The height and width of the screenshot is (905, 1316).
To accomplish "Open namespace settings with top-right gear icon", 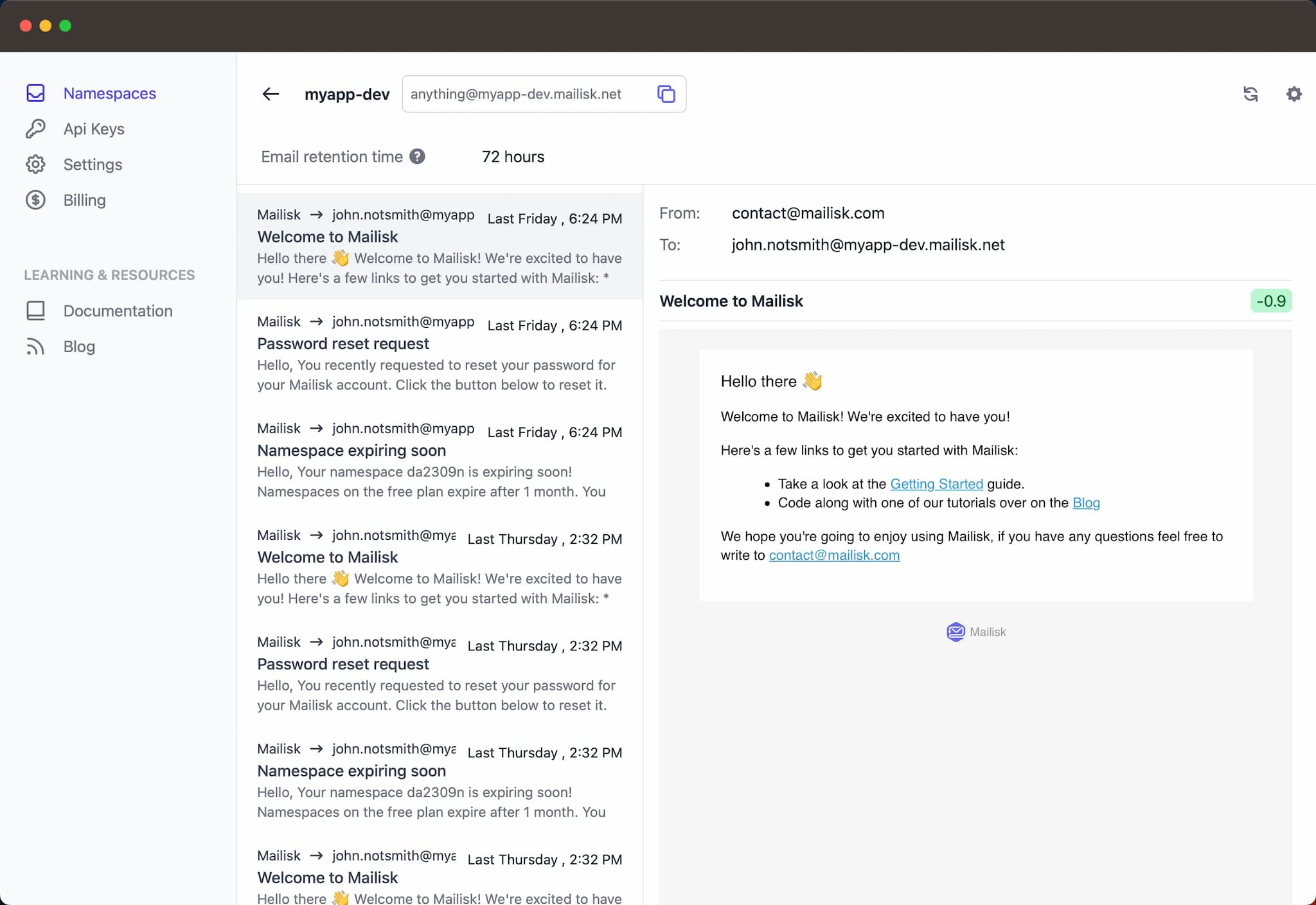I will (1294, 94).
